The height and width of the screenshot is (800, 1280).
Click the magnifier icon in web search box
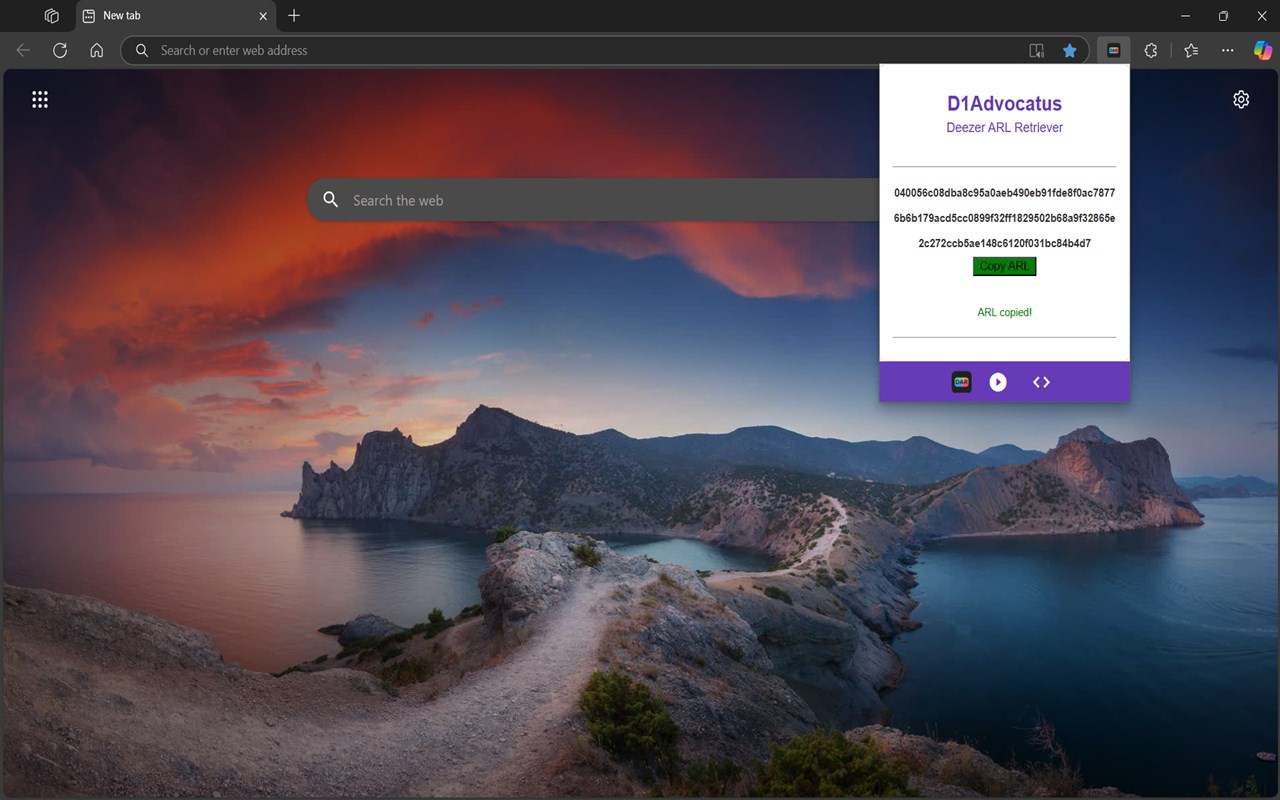click(x=331, y=200)
